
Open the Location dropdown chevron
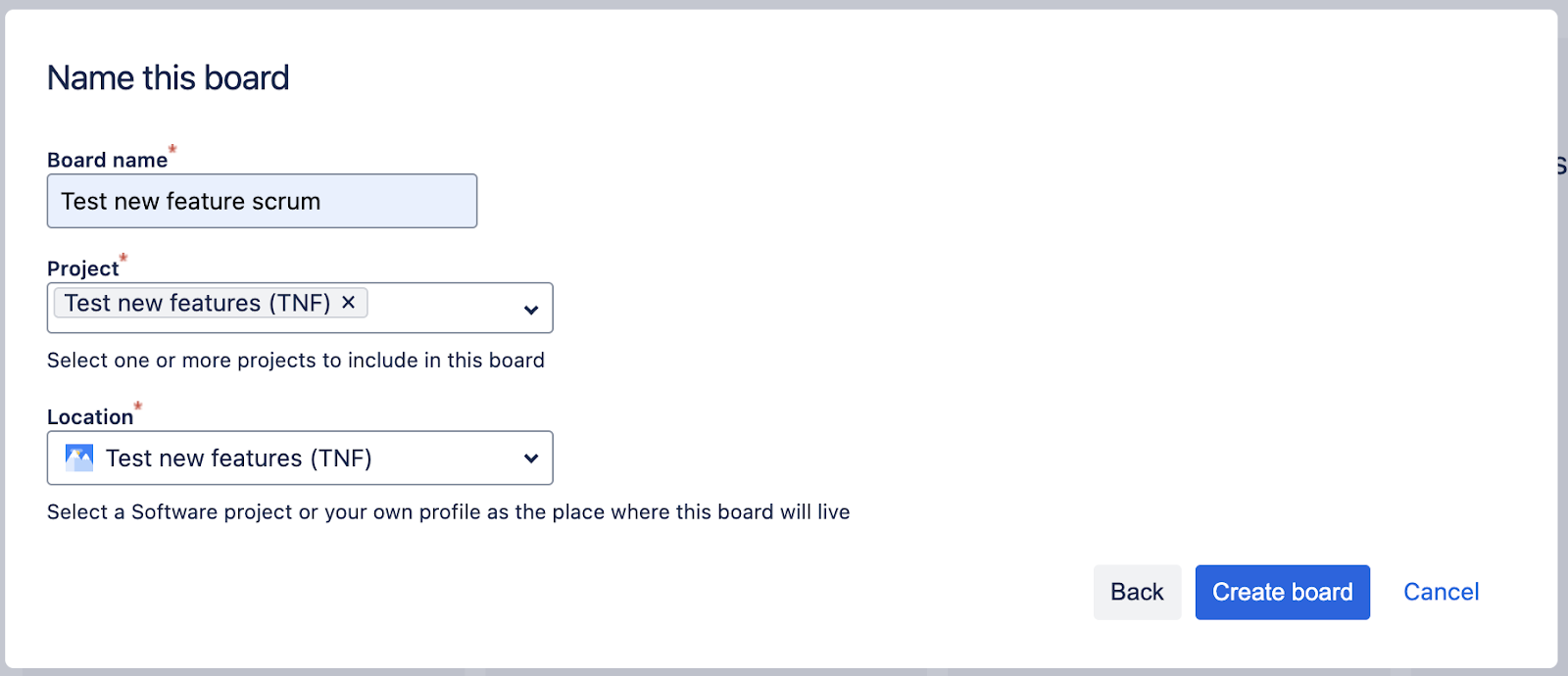(x=531, y=458)
